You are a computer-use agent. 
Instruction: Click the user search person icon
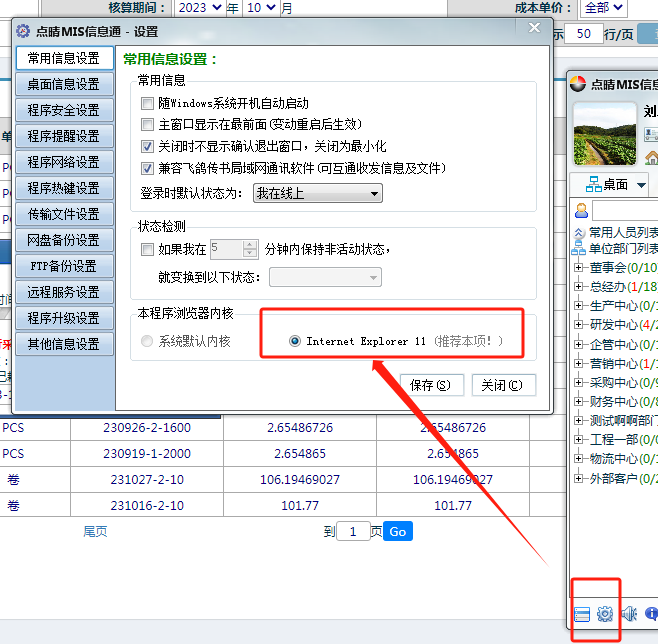[580, 210]
